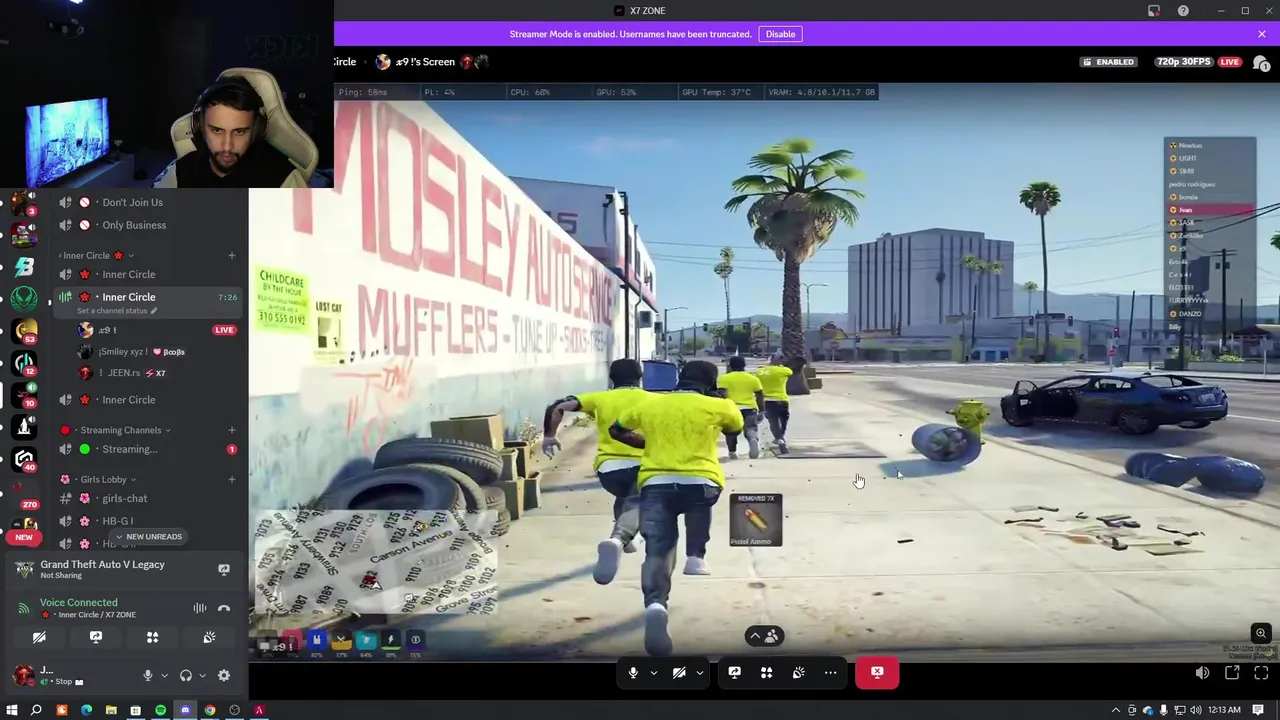
Task: Add a channel to Inner Circle category
Action: click(x=232, y=255)
